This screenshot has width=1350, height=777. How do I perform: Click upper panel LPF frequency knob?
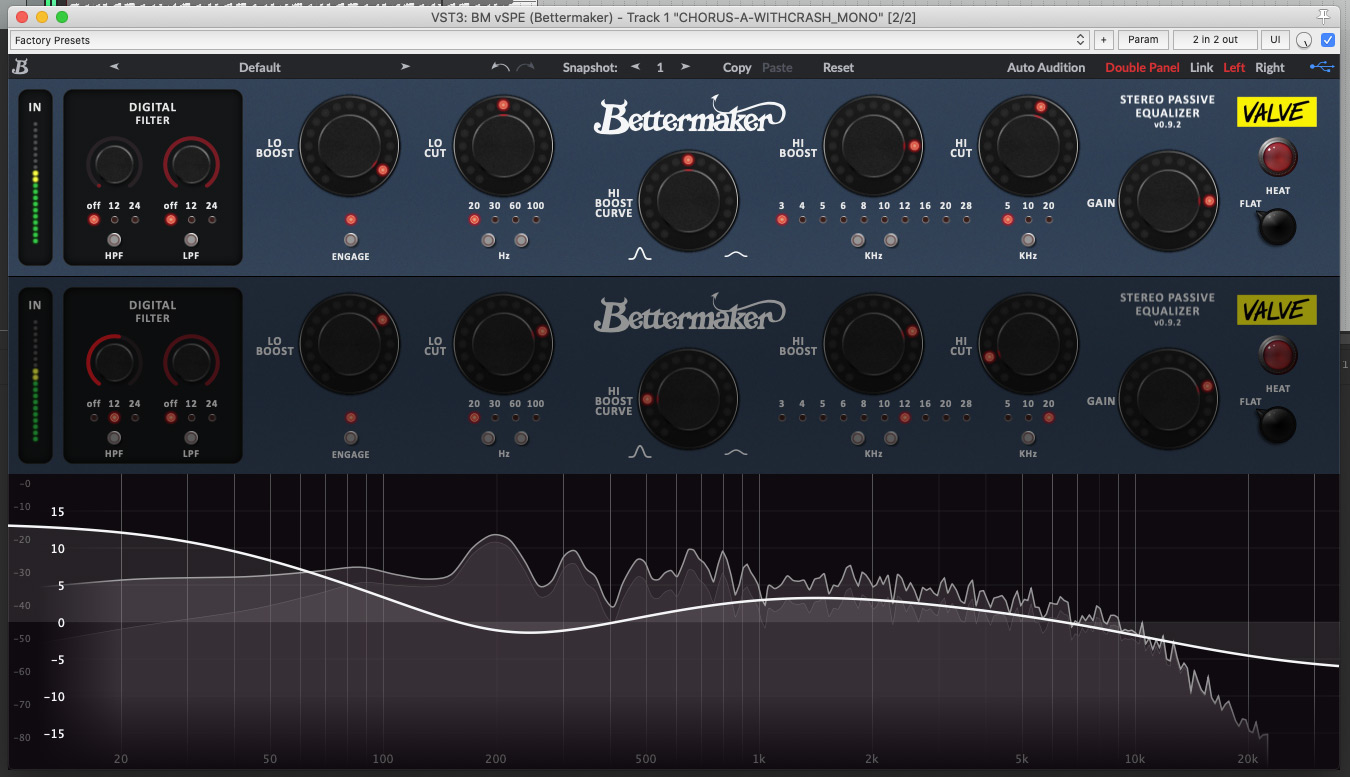[x=191, y=164]
